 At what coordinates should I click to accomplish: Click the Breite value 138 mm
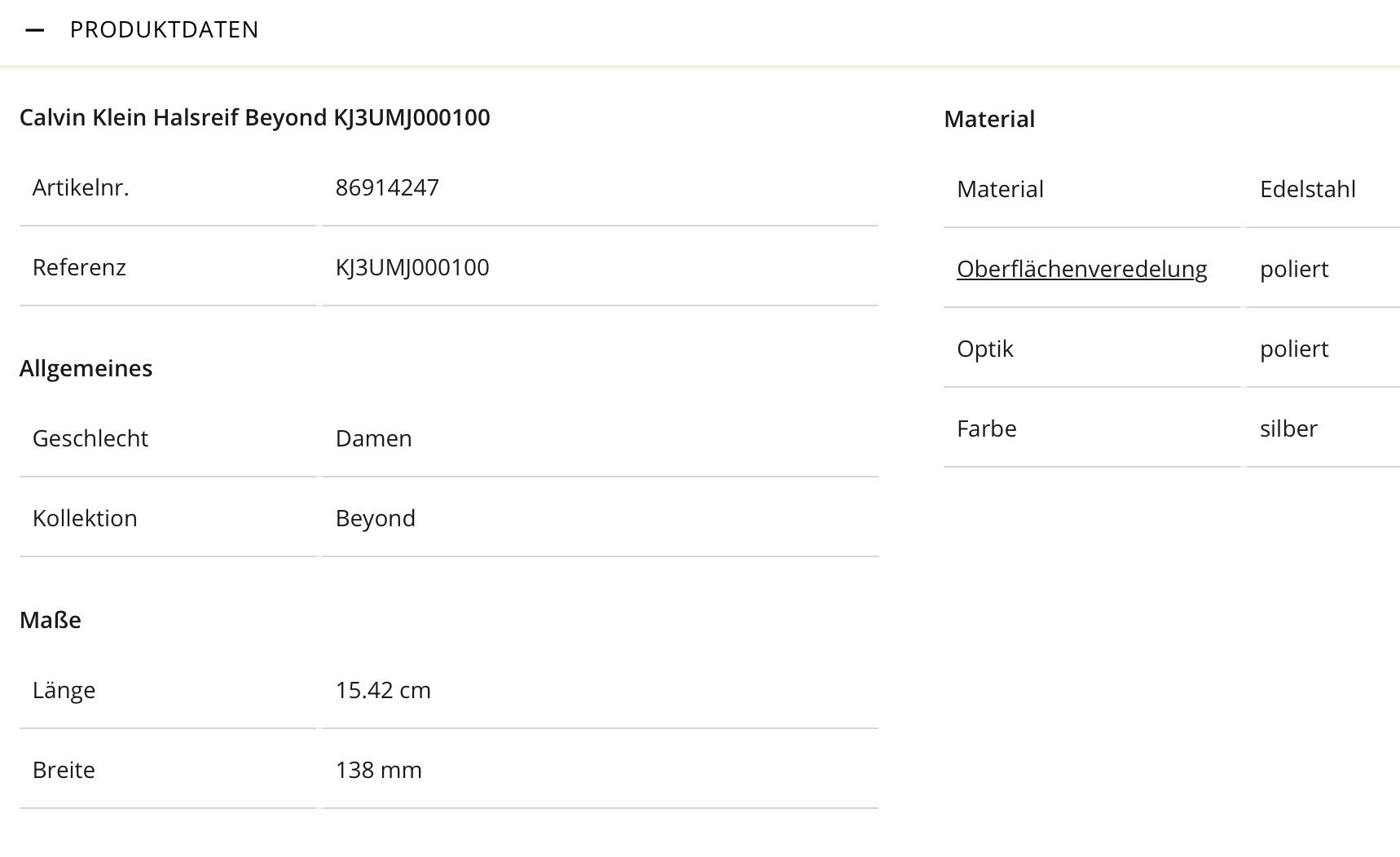pyautogui.click(x=378, y=770)
